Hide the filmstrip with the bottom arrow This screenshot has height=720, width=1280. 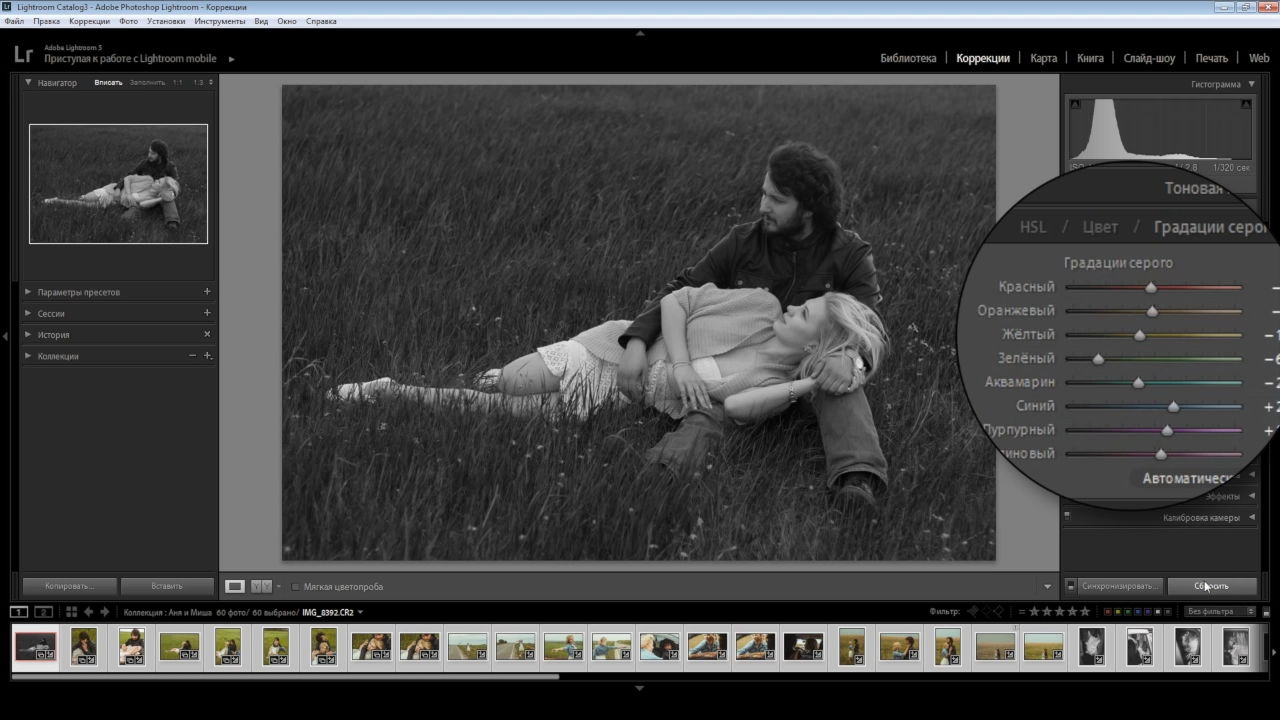(x=640, y=688)
